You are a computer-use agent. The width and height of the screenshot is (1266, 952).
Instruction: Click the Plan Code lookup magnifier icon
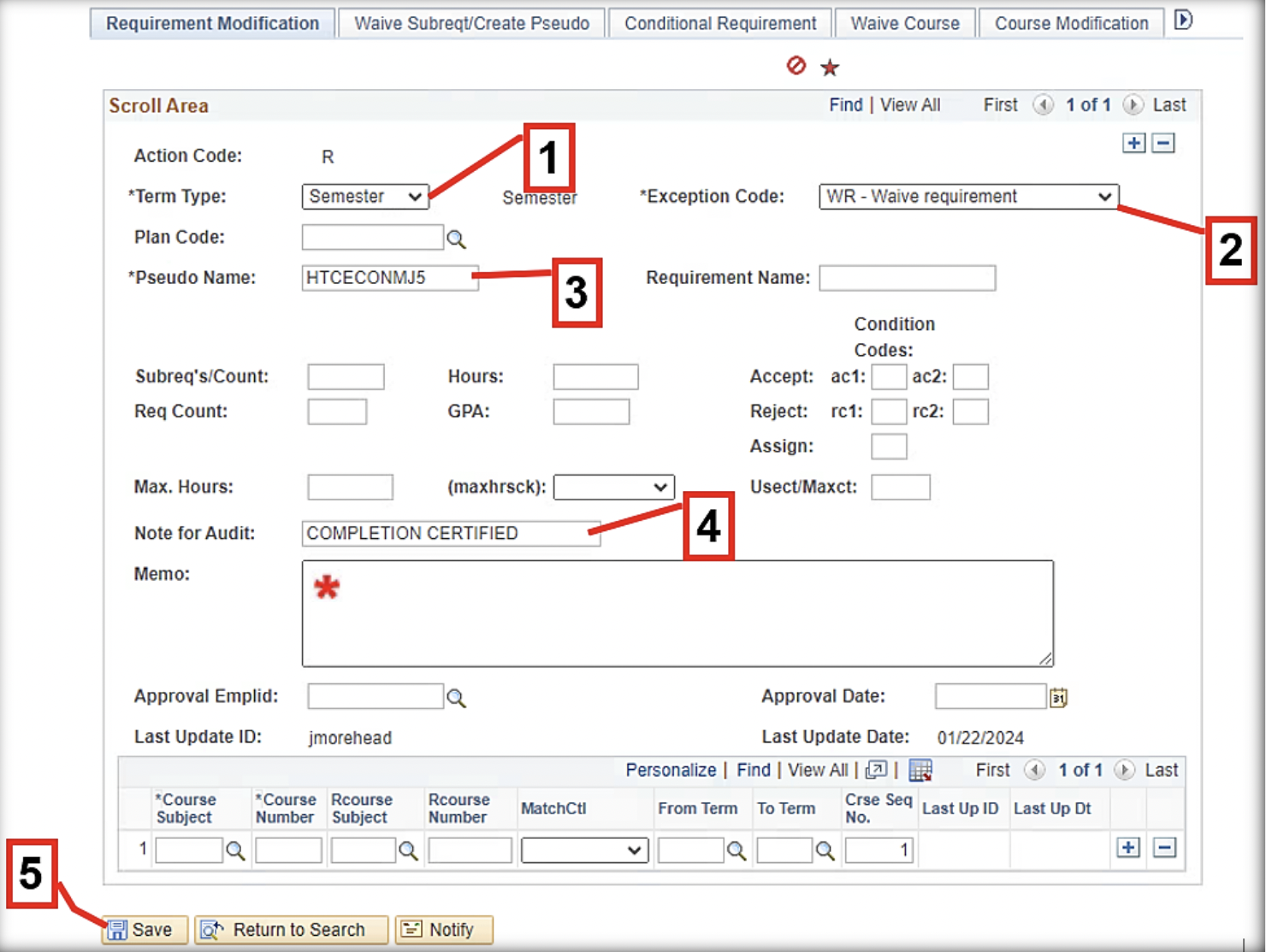point(457,239)
